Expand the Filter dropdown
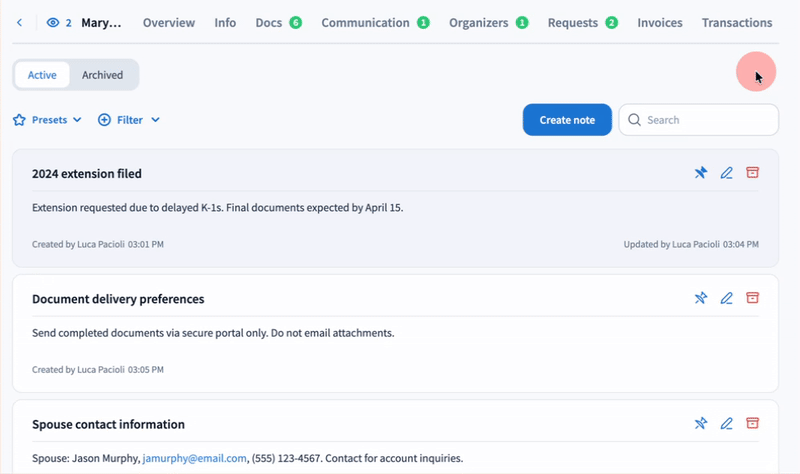 (129, 120)
